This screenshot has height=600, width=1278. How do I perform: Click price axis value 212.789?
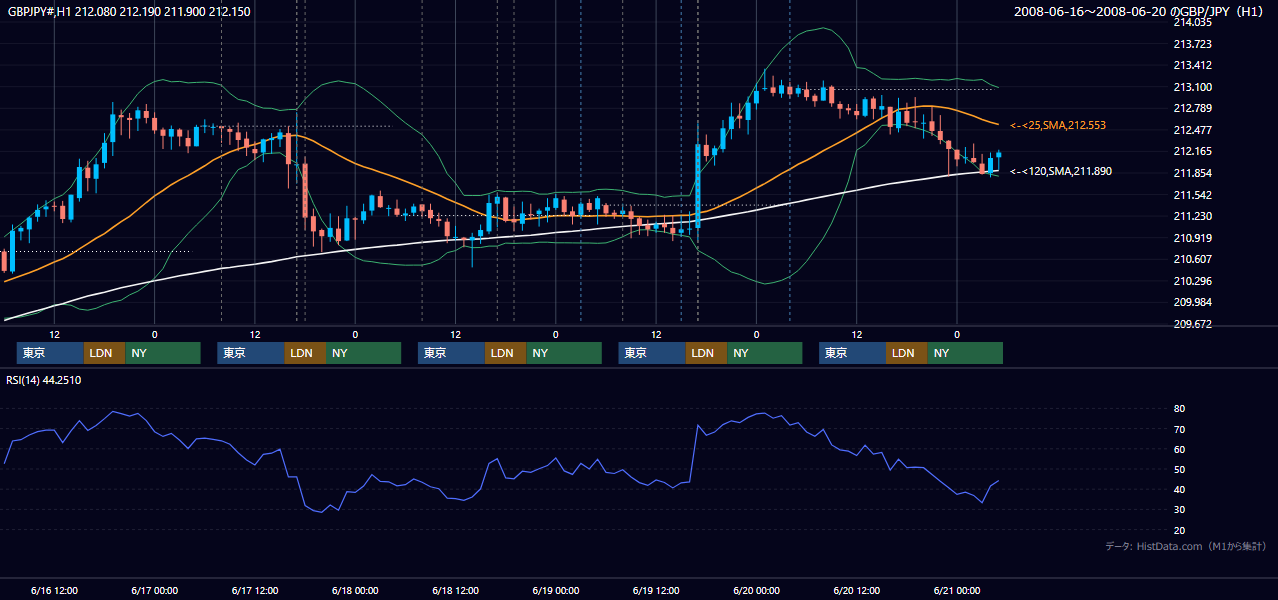coord(1192,108)
